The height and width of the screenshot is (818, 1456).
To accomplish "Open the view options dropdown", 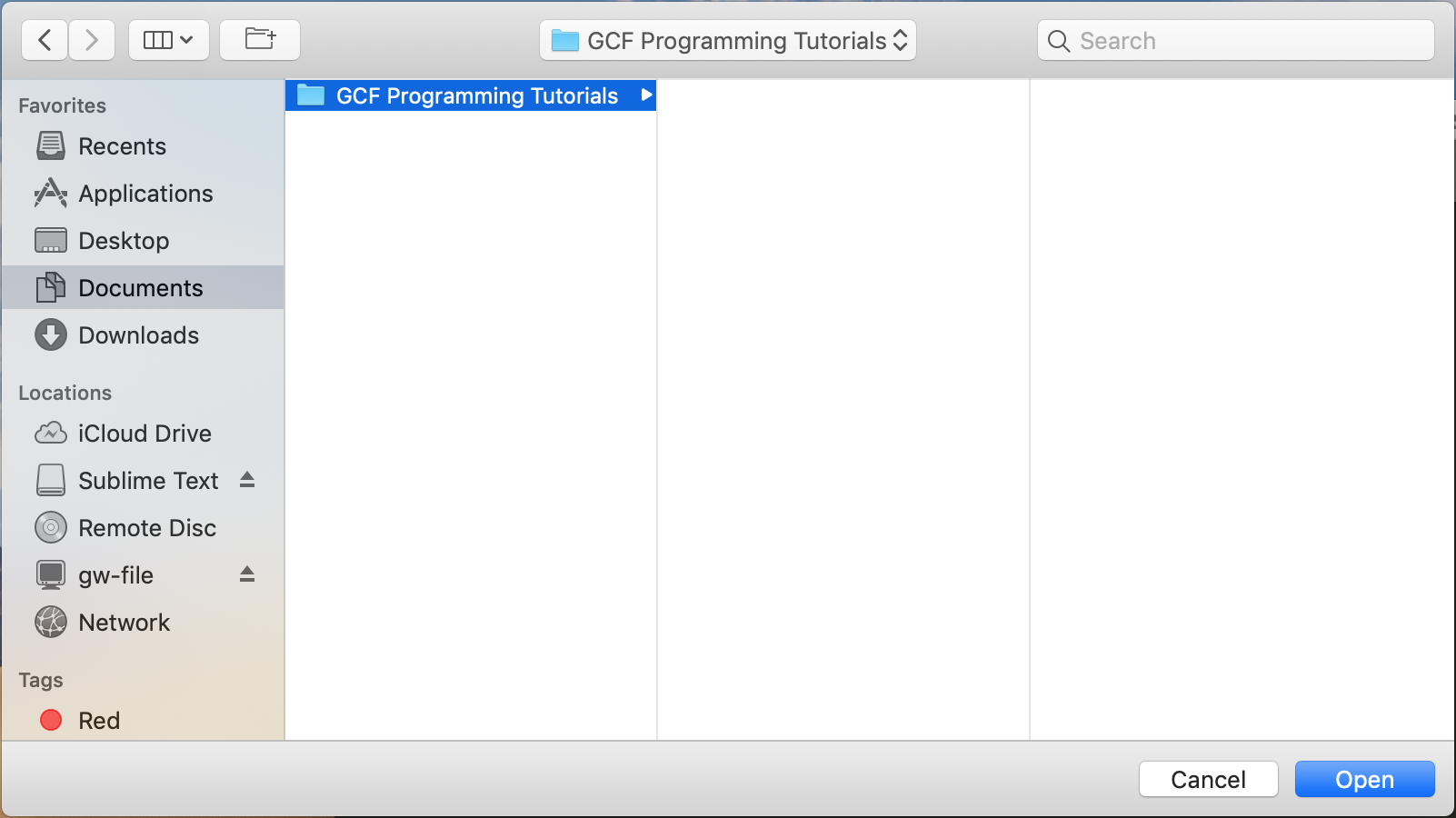I will (168, 40).
